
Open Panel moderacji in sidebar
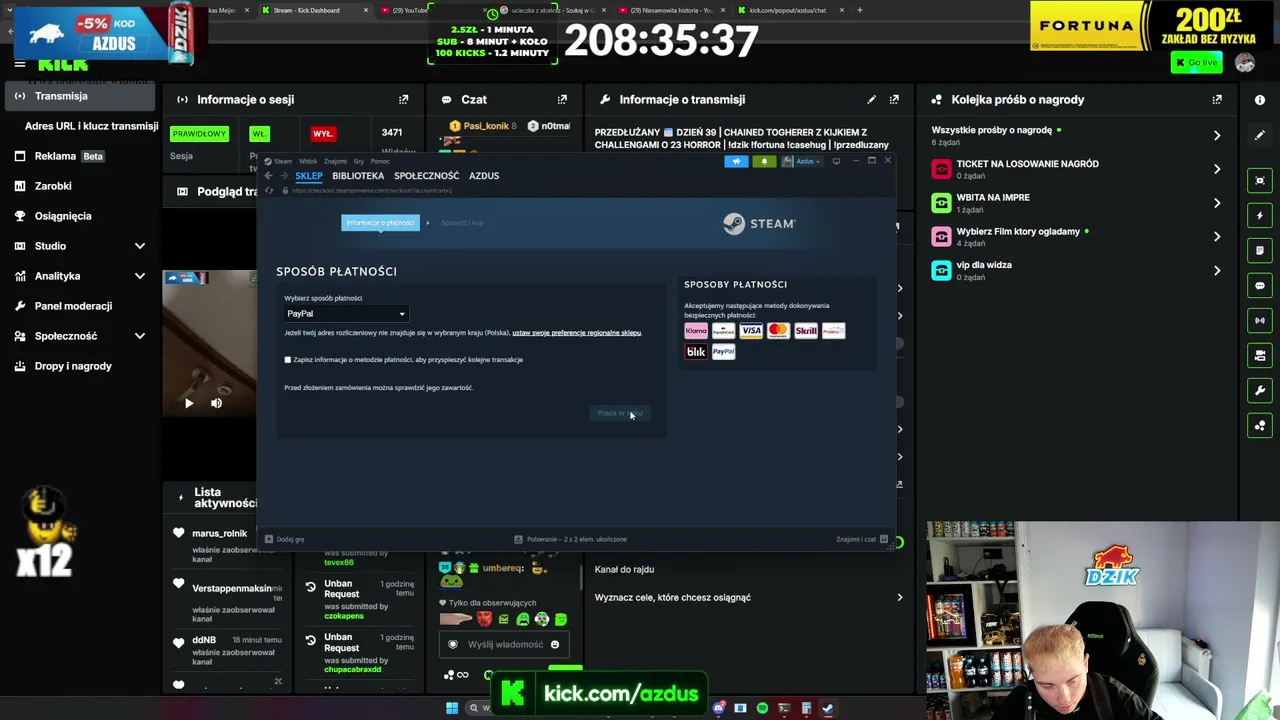pos(73,306)
